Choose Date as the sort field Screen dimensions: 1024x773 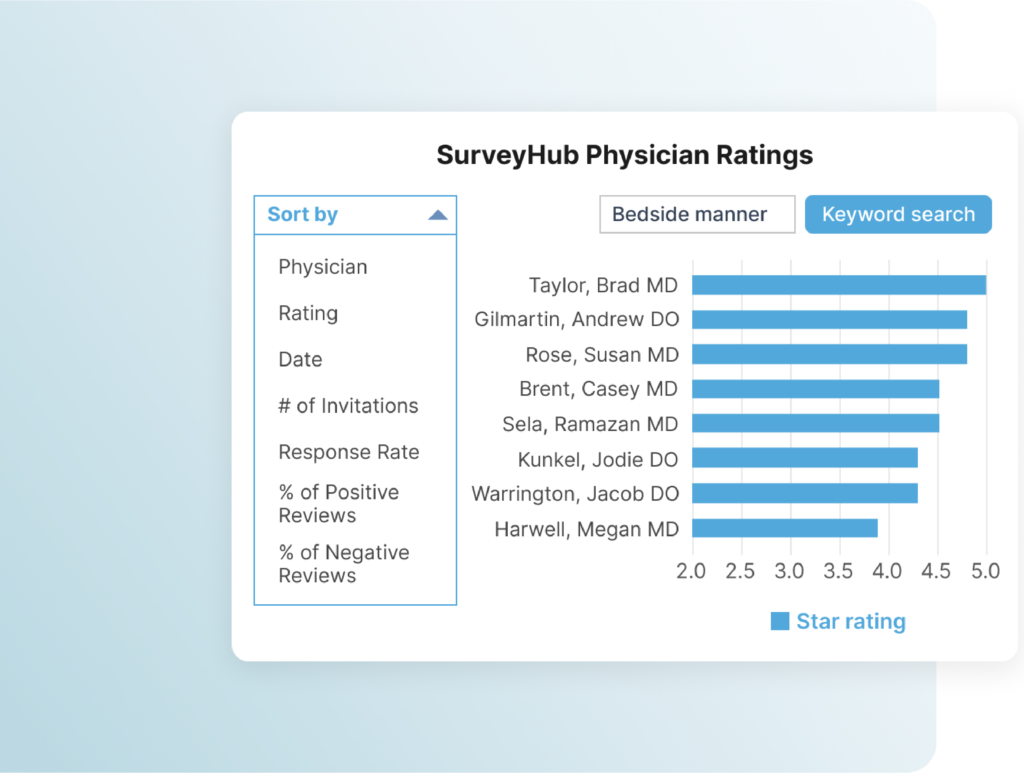pos(299,359)
